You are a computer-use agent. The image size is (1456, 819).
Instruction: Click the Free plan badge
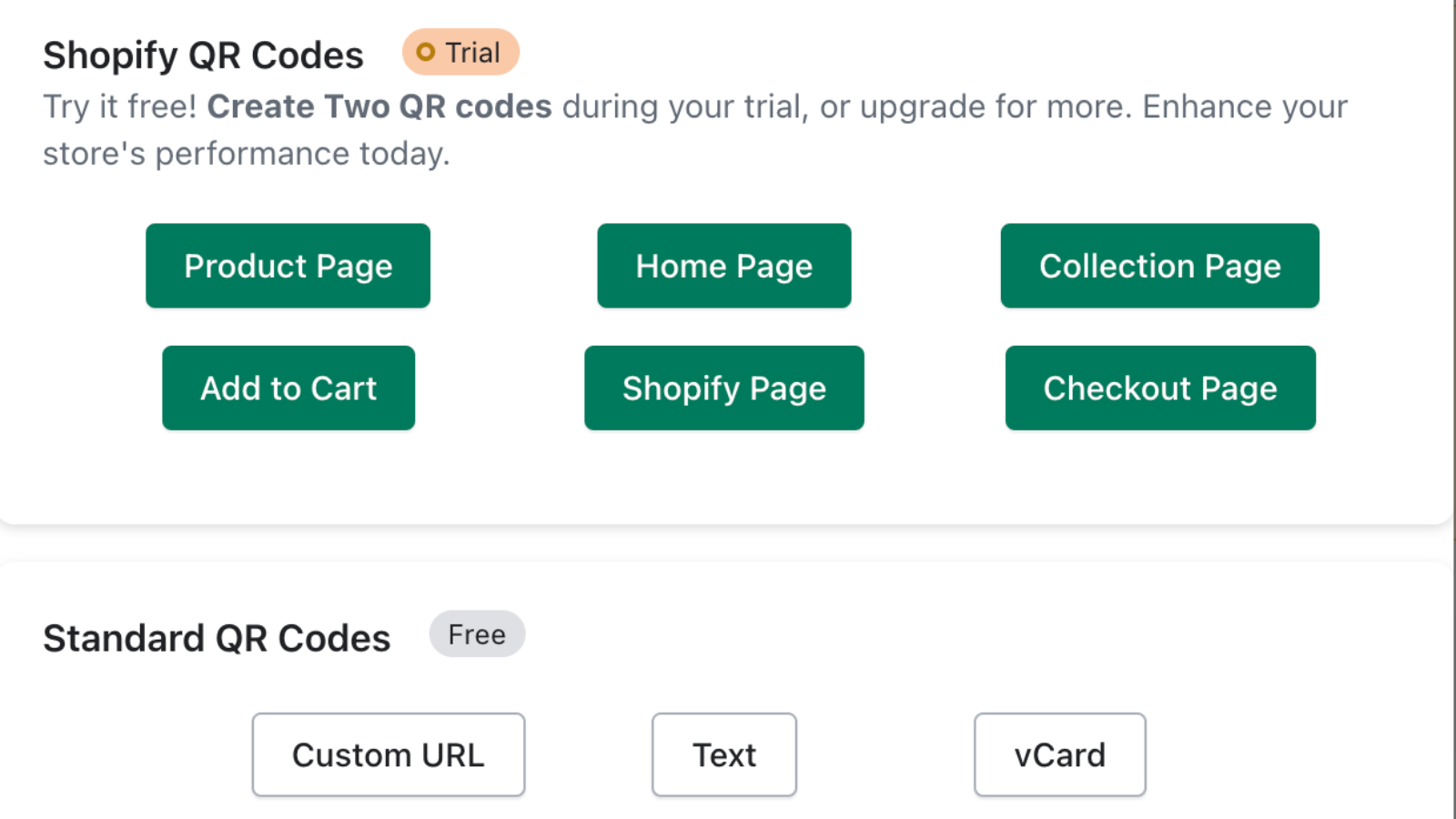[477, 634]
